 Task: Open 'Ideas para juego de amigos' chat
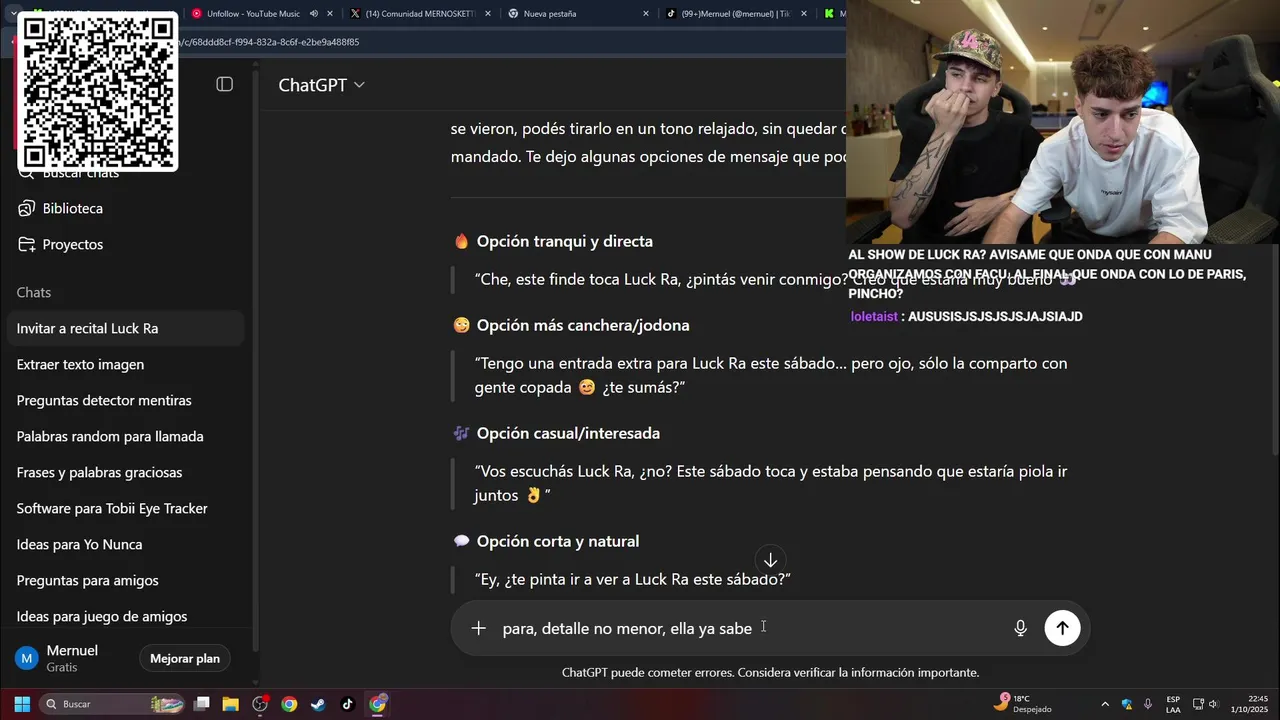tap(125, 616)
